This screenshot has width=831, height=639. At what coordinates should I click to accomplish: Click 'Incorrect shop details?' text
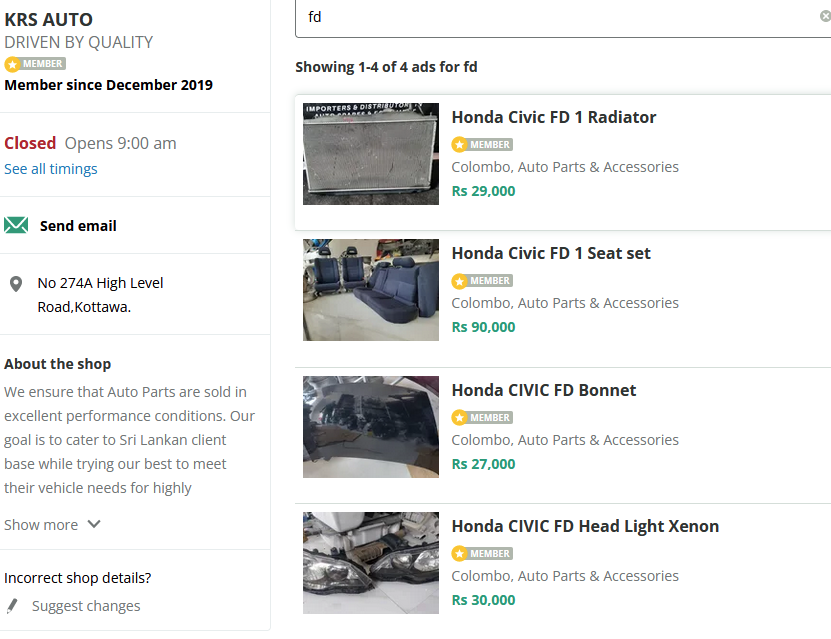(x=77, y=578)
